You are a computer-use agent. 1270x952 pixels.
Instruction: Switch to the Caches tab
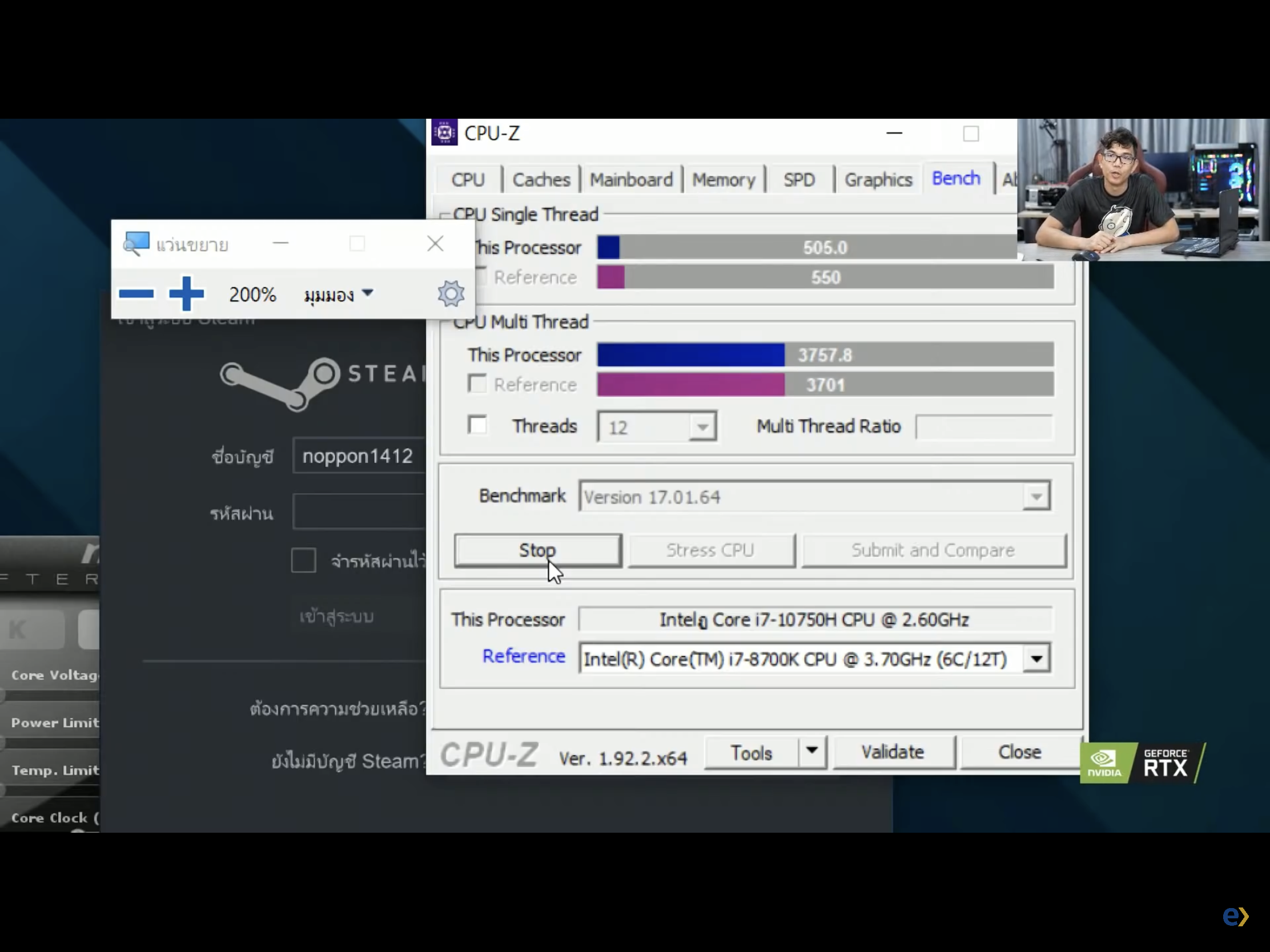tap(541, 180)
